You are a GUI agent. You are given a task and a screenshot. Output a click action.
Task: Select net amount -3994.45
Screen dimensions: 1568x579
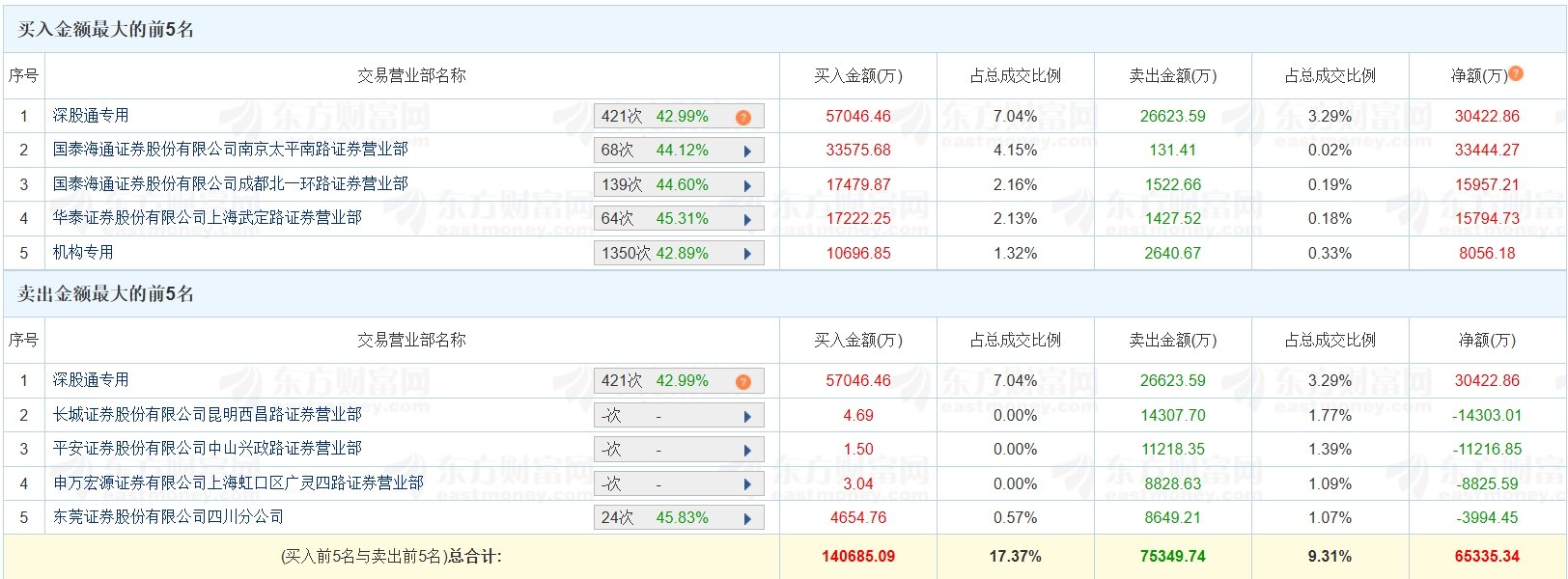tap(1487, 518)
